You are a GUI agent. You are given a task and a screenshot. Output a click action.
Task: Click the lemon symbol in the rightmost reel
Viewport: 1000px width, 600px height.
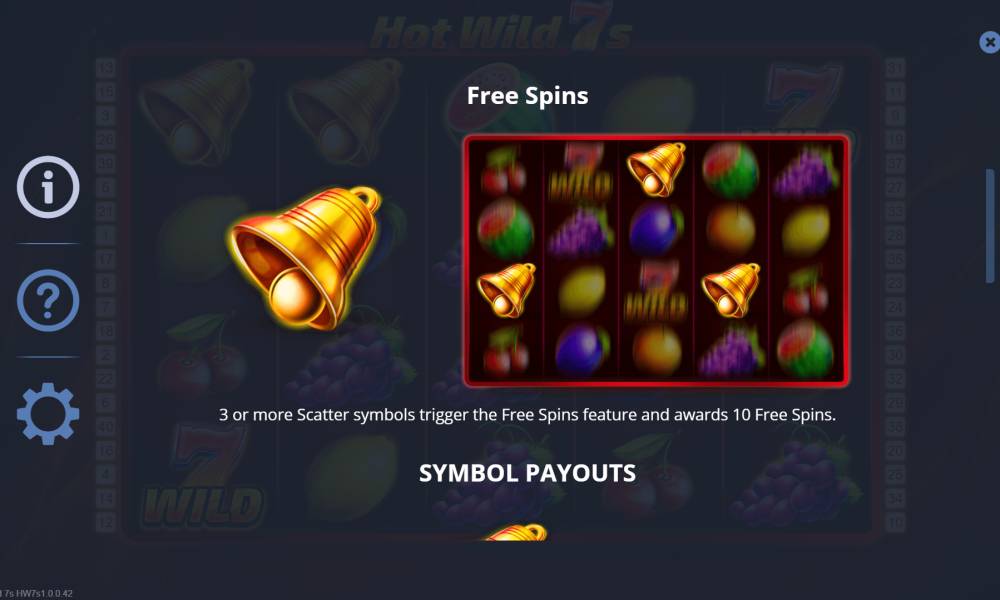tap(805, 231)
